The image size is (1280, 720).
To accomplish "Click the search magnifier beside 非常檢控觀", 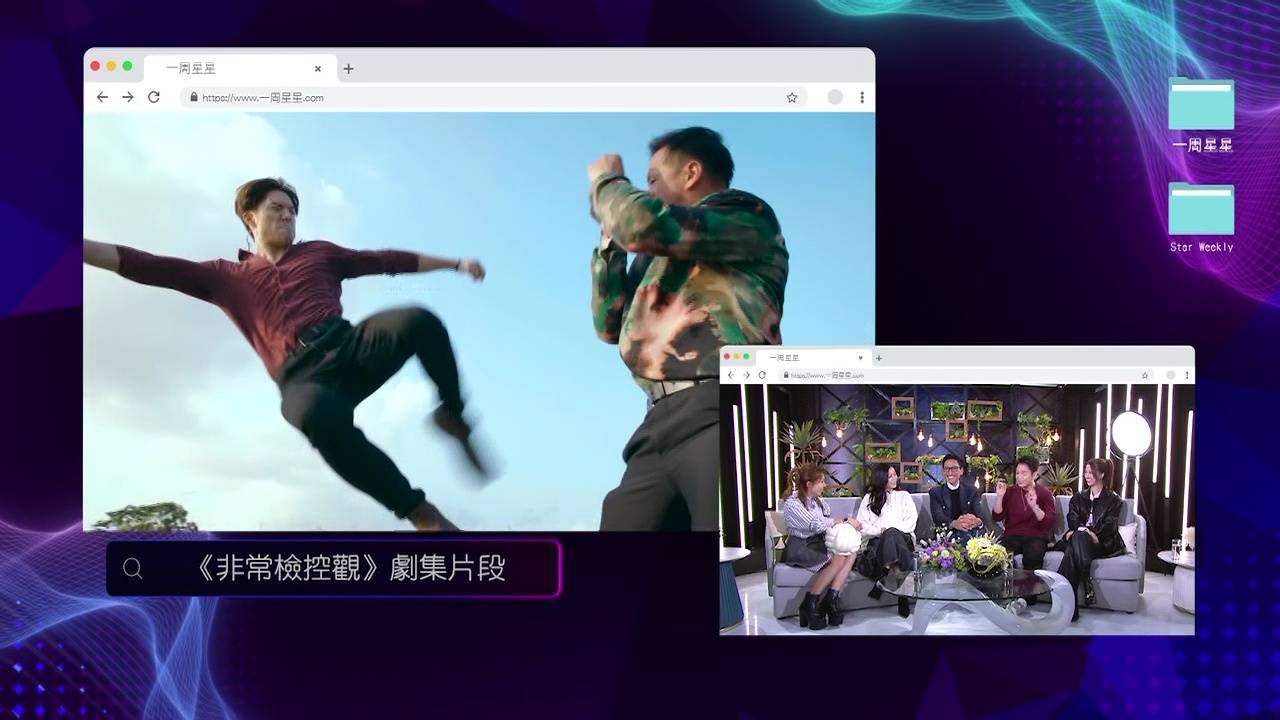I will pyautogui.click(x=133, y=569).
